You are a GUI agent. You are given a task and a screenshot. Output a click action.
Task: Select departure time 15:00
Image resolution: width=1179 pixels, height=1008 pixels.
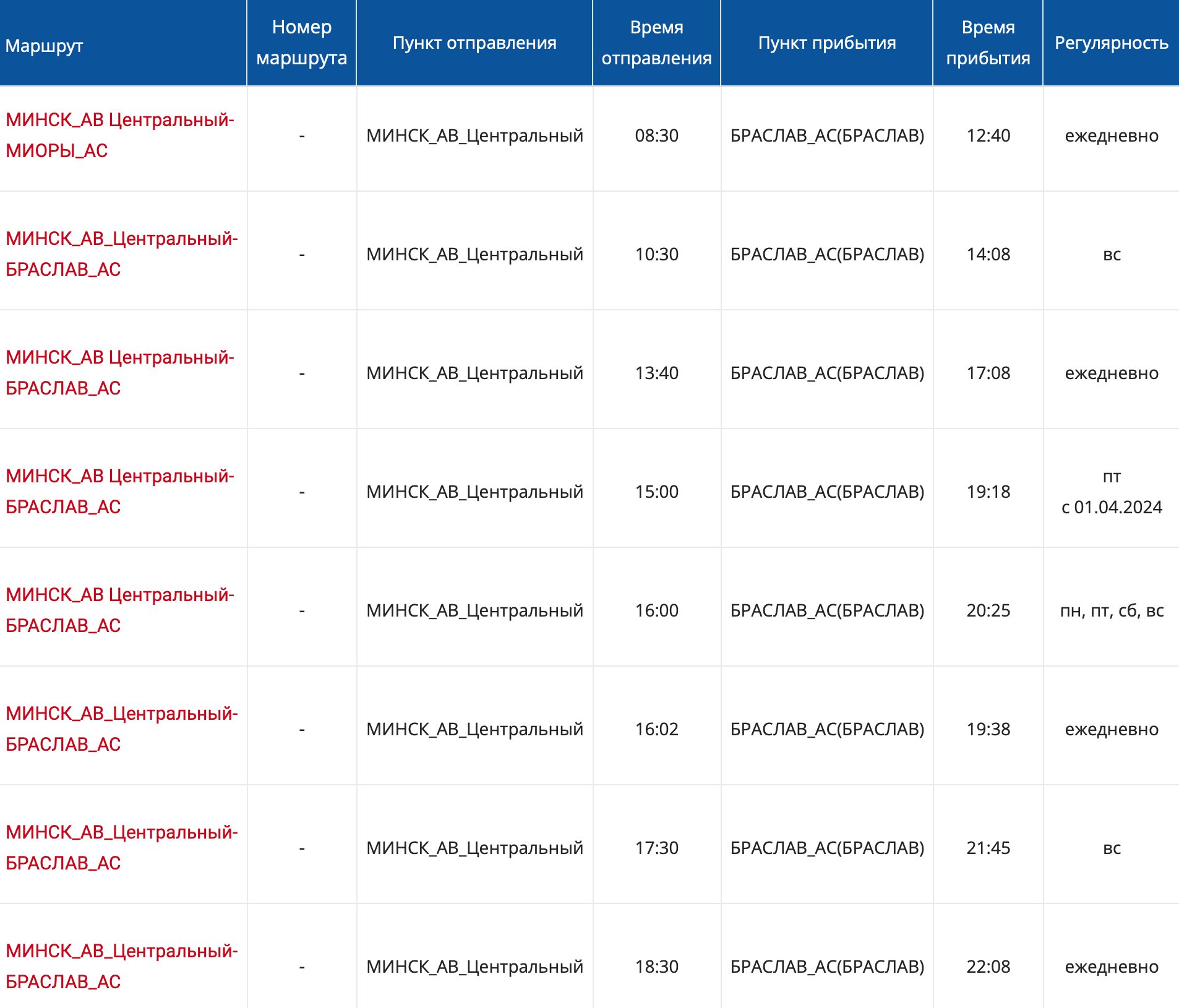(657, 492)
